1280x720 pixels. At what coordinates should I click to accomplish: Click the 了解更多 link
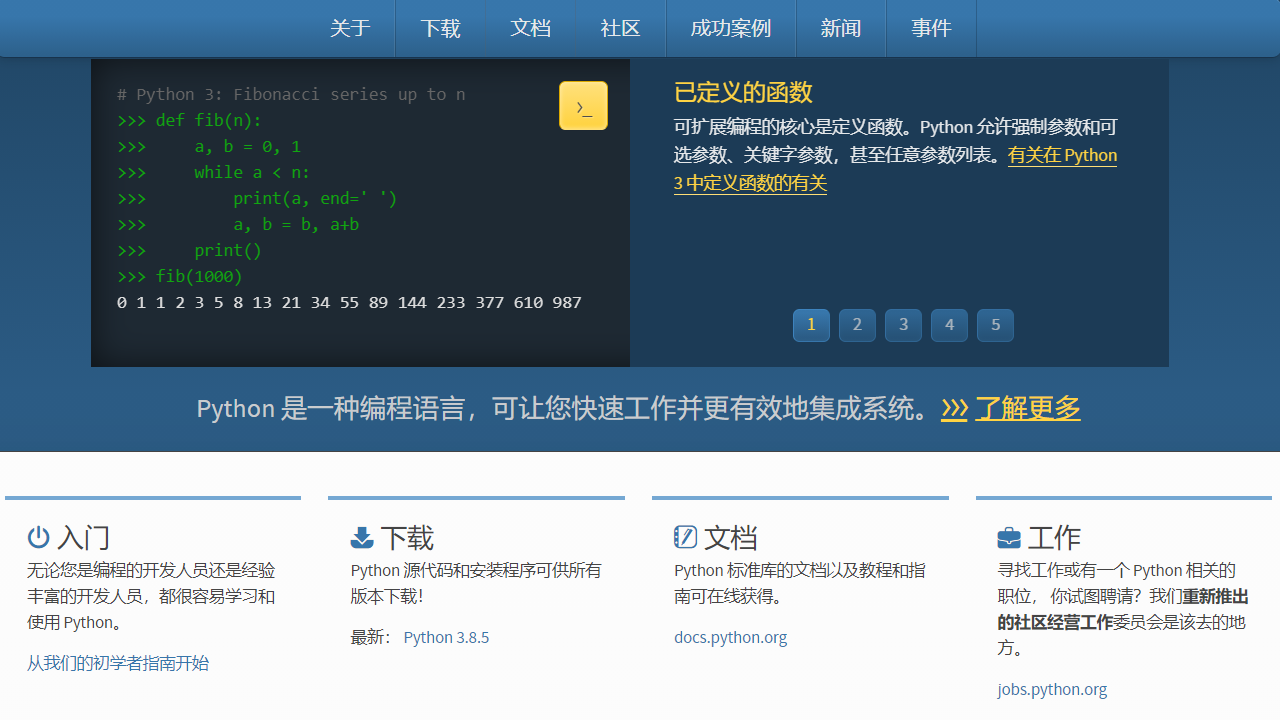coord(1028,408)
